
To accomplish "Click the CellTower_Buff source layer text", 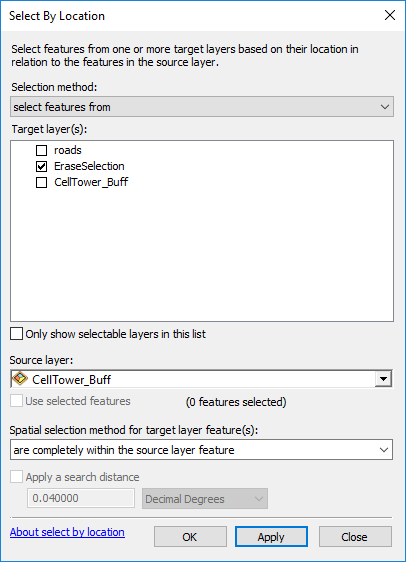I will (72, 379).
